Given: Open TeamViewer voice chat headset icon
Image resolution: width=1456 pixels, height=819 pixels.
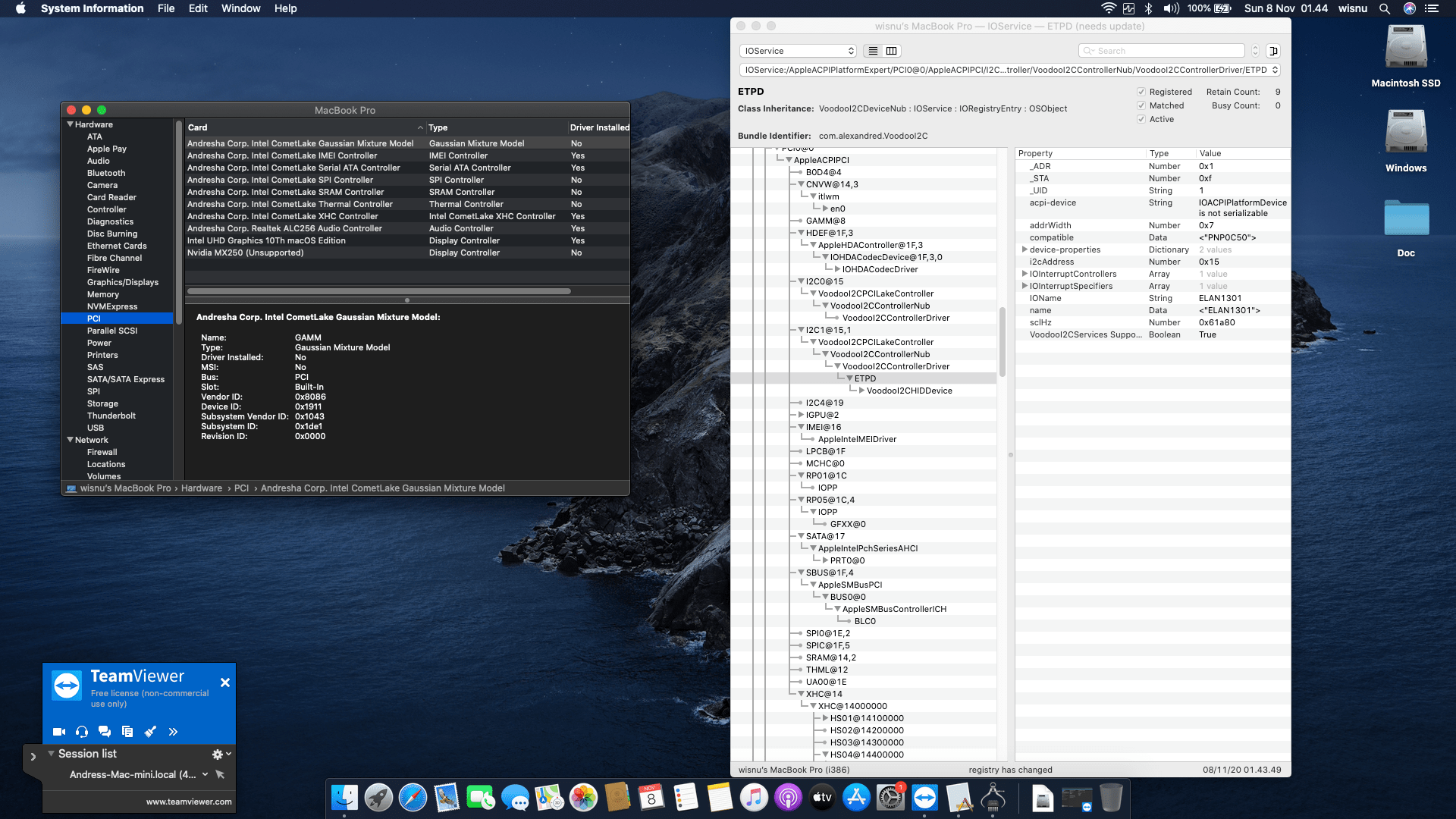Looking at the screenshot, I should pyautogui.click(x=81, y=732).
